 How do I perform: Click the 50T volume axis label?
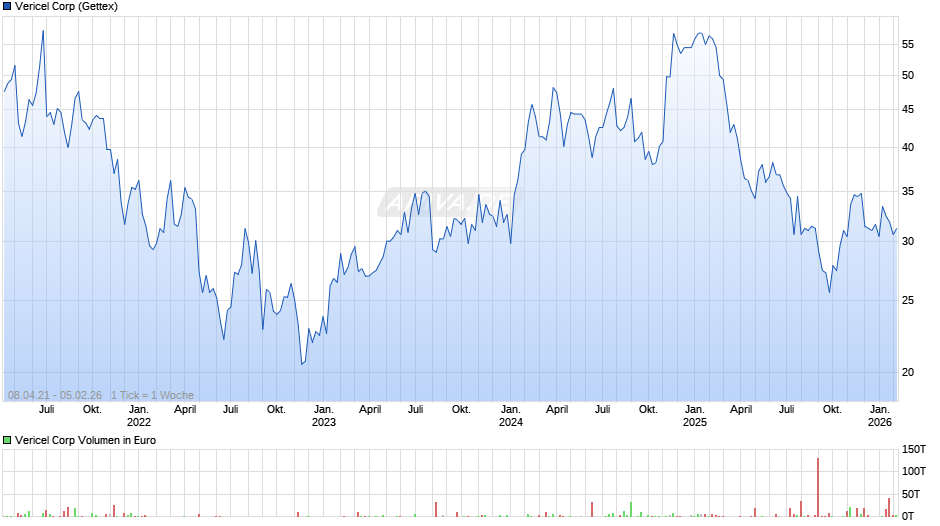tap(911, 494)
